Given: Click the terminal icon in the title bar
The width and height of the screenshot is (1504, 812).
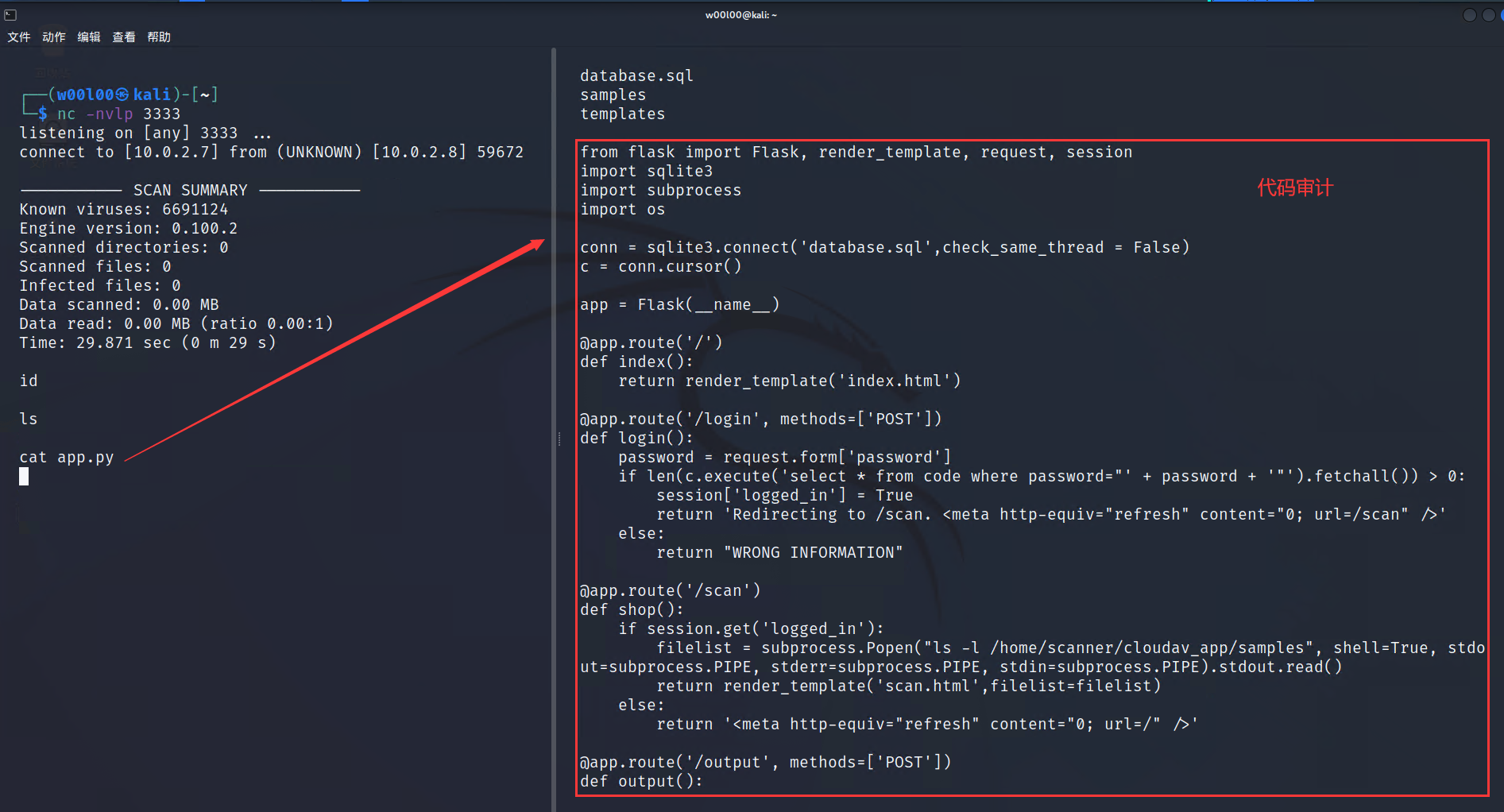Looking at the screenshot, I should (10, 14).
